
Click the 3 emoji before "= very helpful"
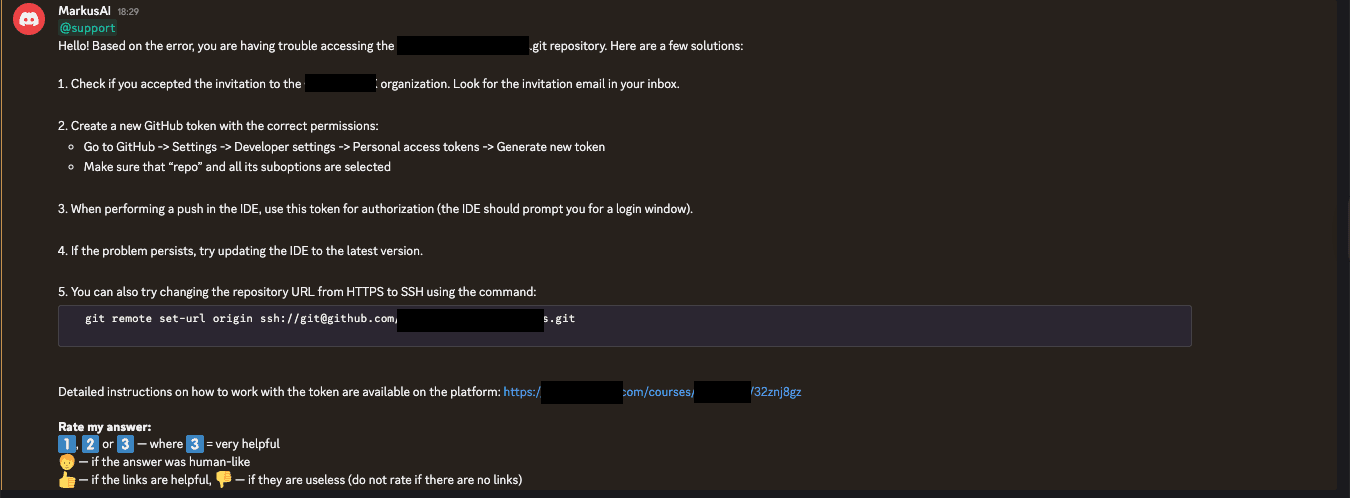194,444
